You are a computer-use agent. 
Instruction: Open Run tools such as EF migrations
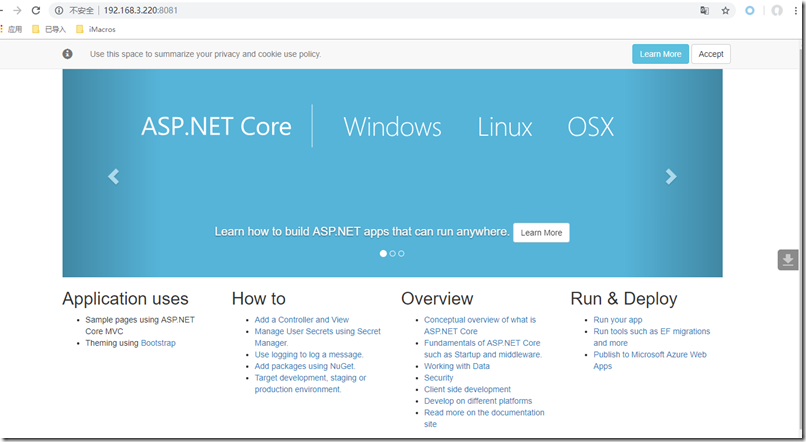pos(652,337)
